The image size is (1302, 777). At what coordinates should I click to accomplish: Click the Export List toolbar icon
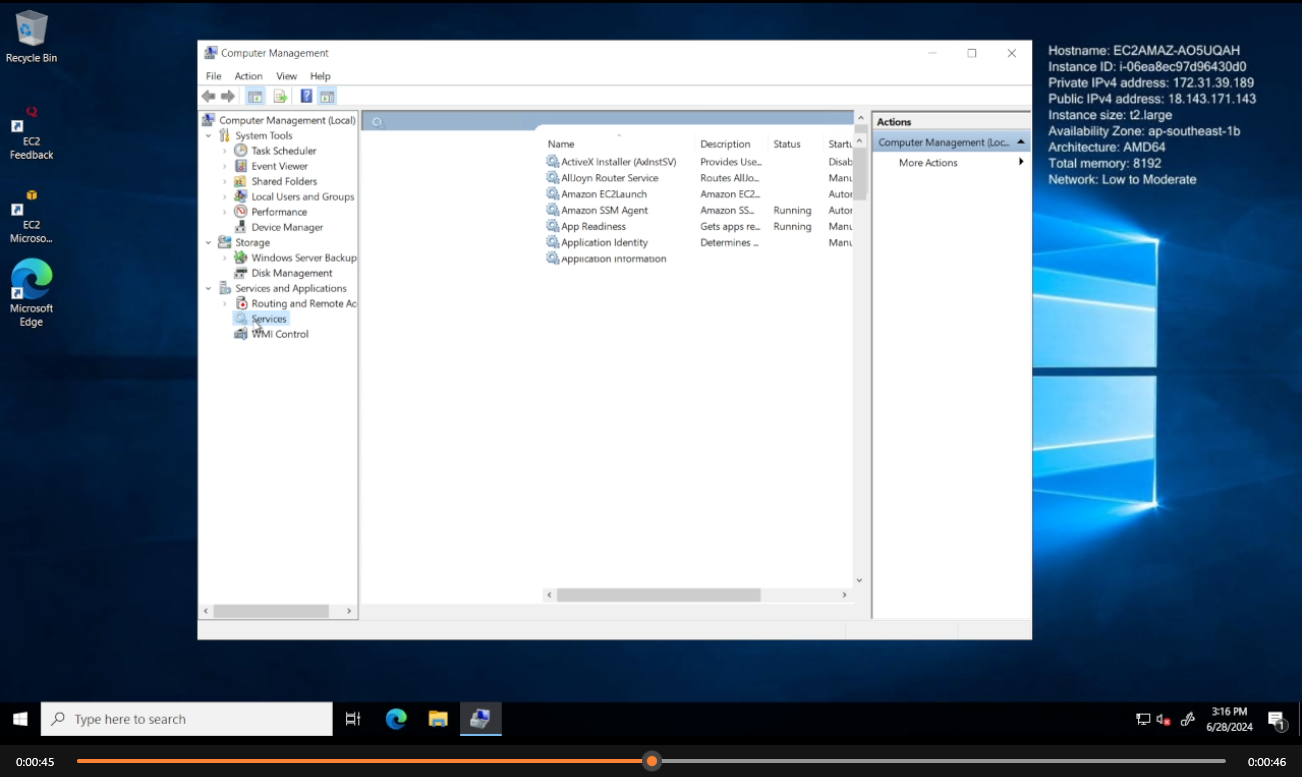[x=280, y=96]
